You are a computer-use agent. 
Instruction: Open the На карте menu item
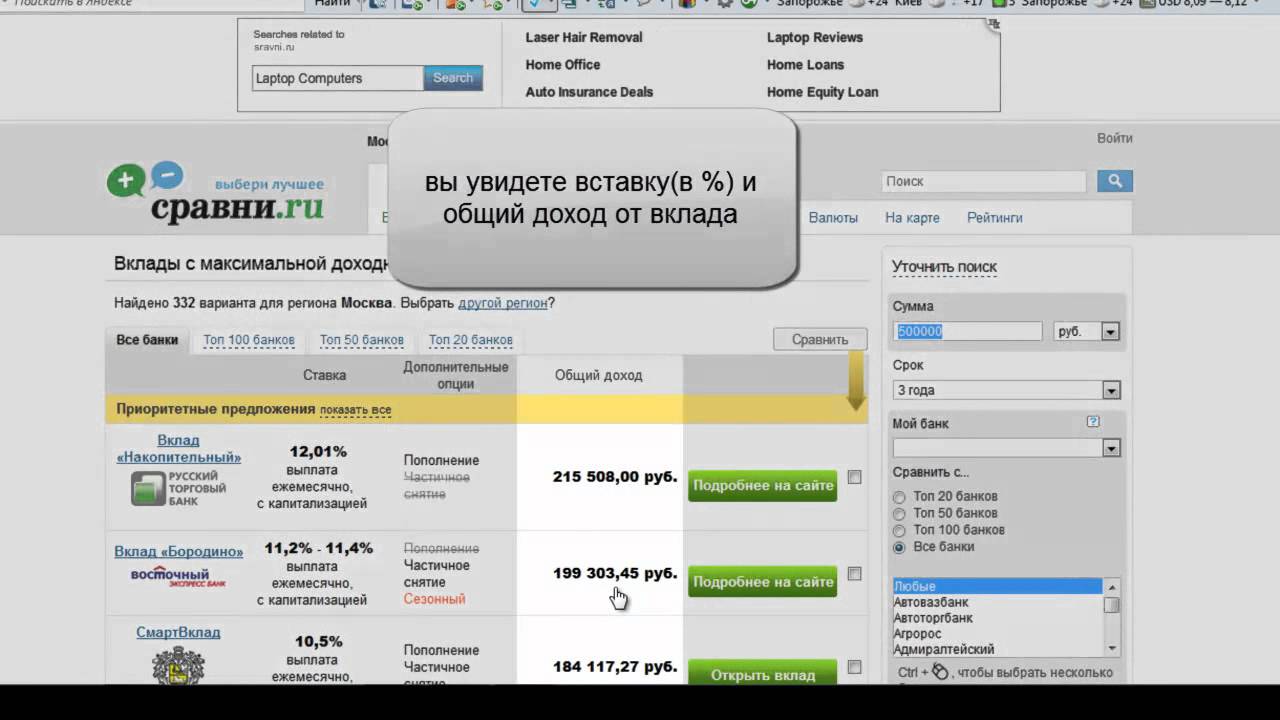(x=912, y=218)
